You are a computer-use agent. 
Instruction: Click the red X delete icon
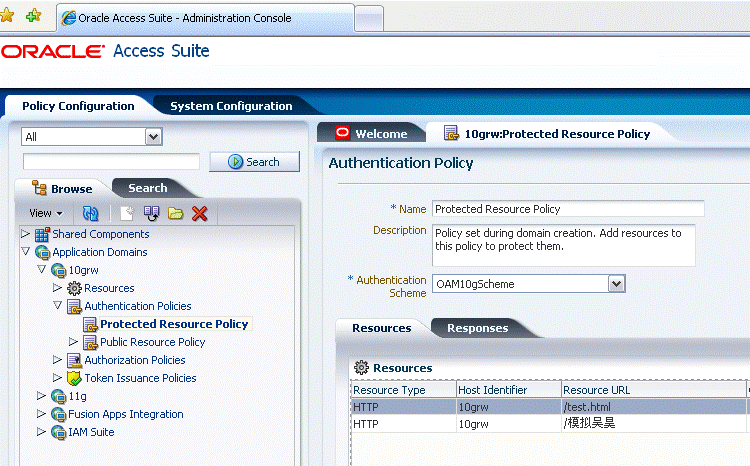pos(199,213)
